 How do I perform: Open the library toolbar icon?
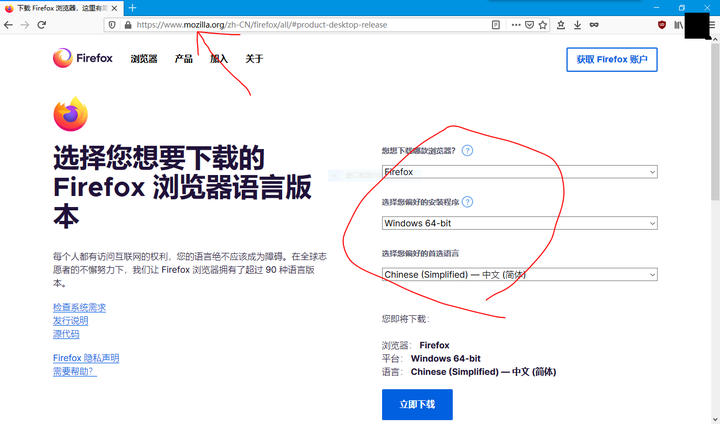pos(678,25)
